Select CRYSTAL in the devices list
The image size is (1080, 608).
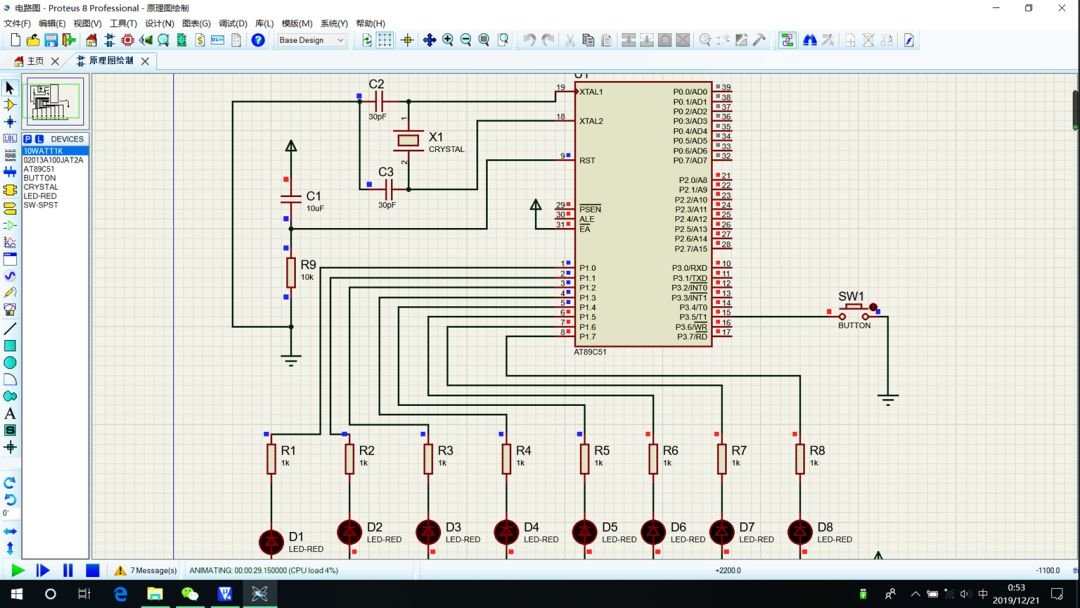coord(41,187)
